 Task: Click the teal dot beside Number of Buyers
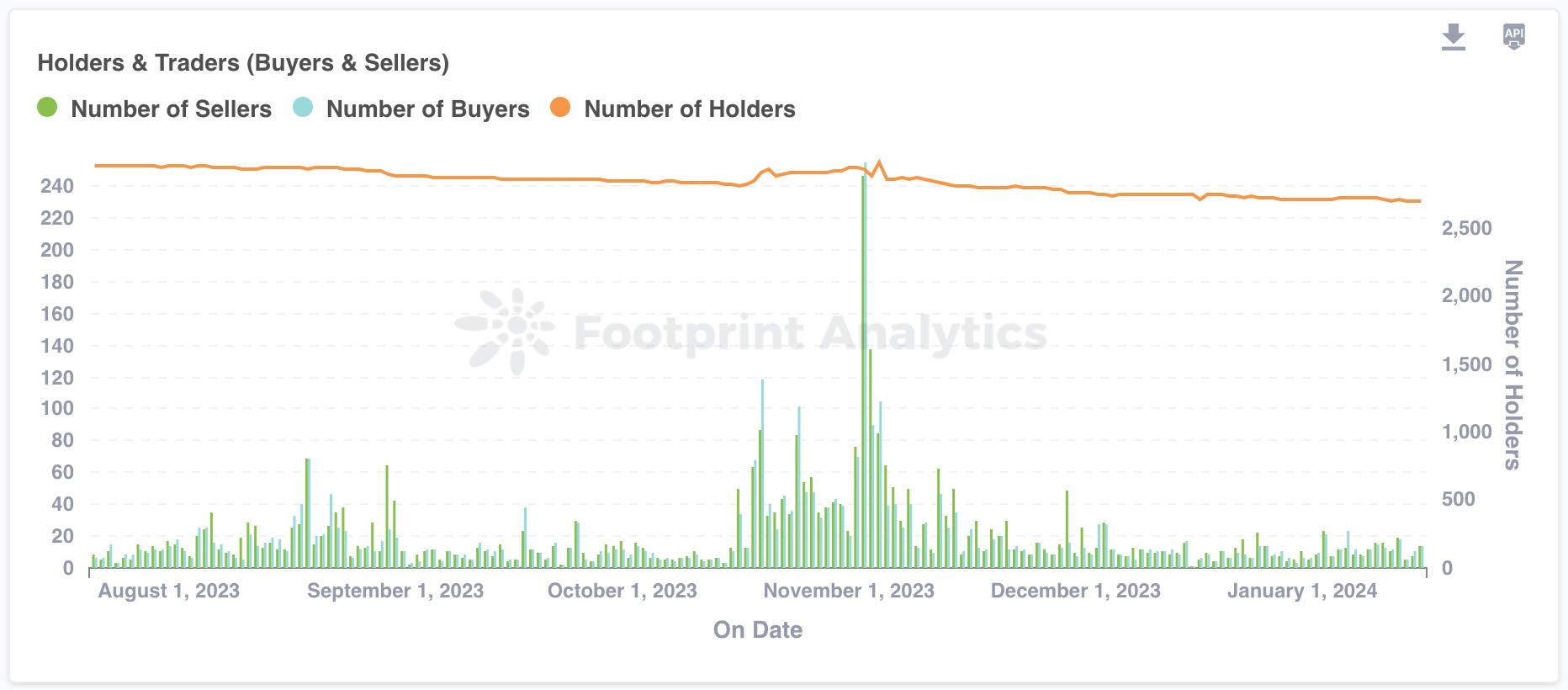(303, 108)
